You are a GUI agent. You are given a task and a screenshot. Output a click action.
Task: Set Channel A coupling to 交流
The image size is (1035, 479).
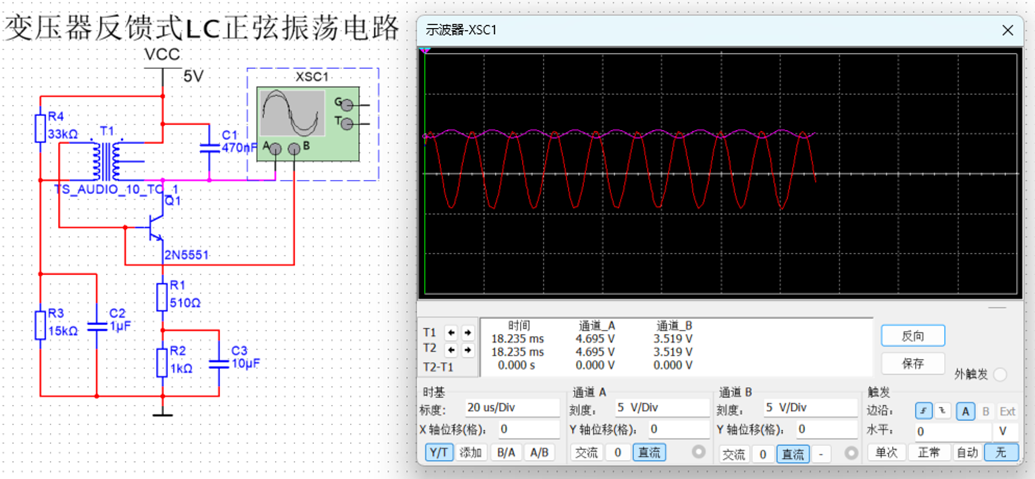[586, 453]
